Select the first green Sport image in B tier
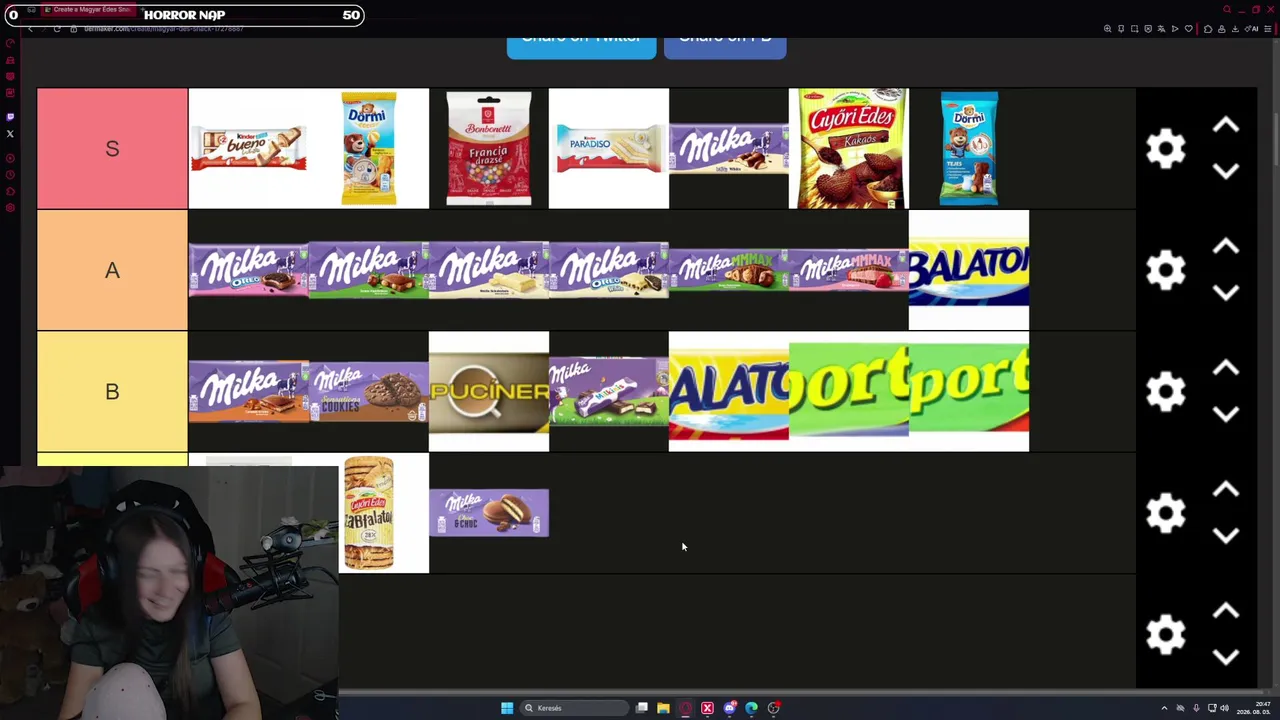Image resolution: width=1280 pixels, height=720 pixels. point(849,391)
